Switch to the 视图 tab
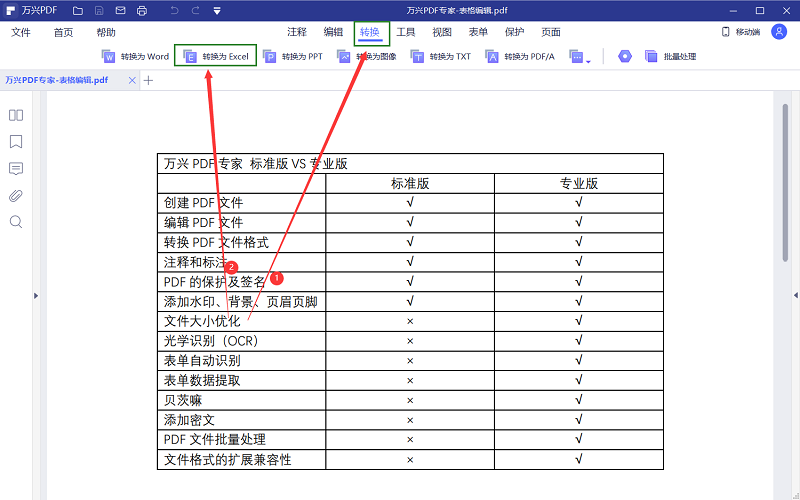The width and height of the screenshot is (800, 500). click(442, 32)
